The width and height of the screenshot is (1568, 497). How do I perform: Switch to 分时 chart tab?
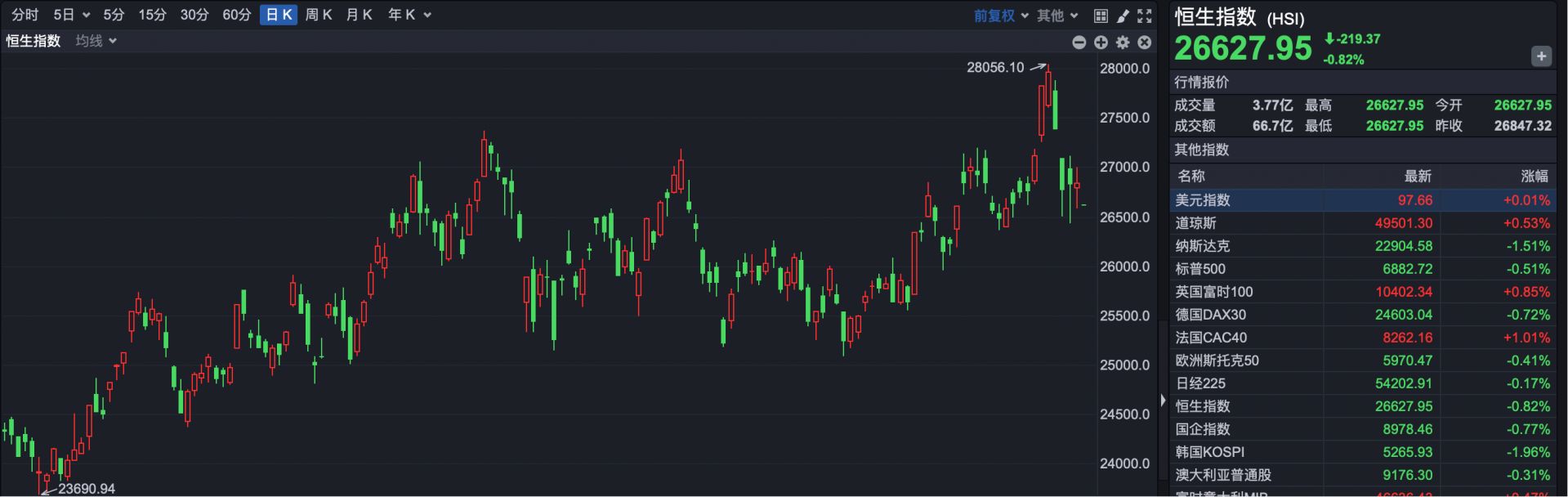coord(25,15)
